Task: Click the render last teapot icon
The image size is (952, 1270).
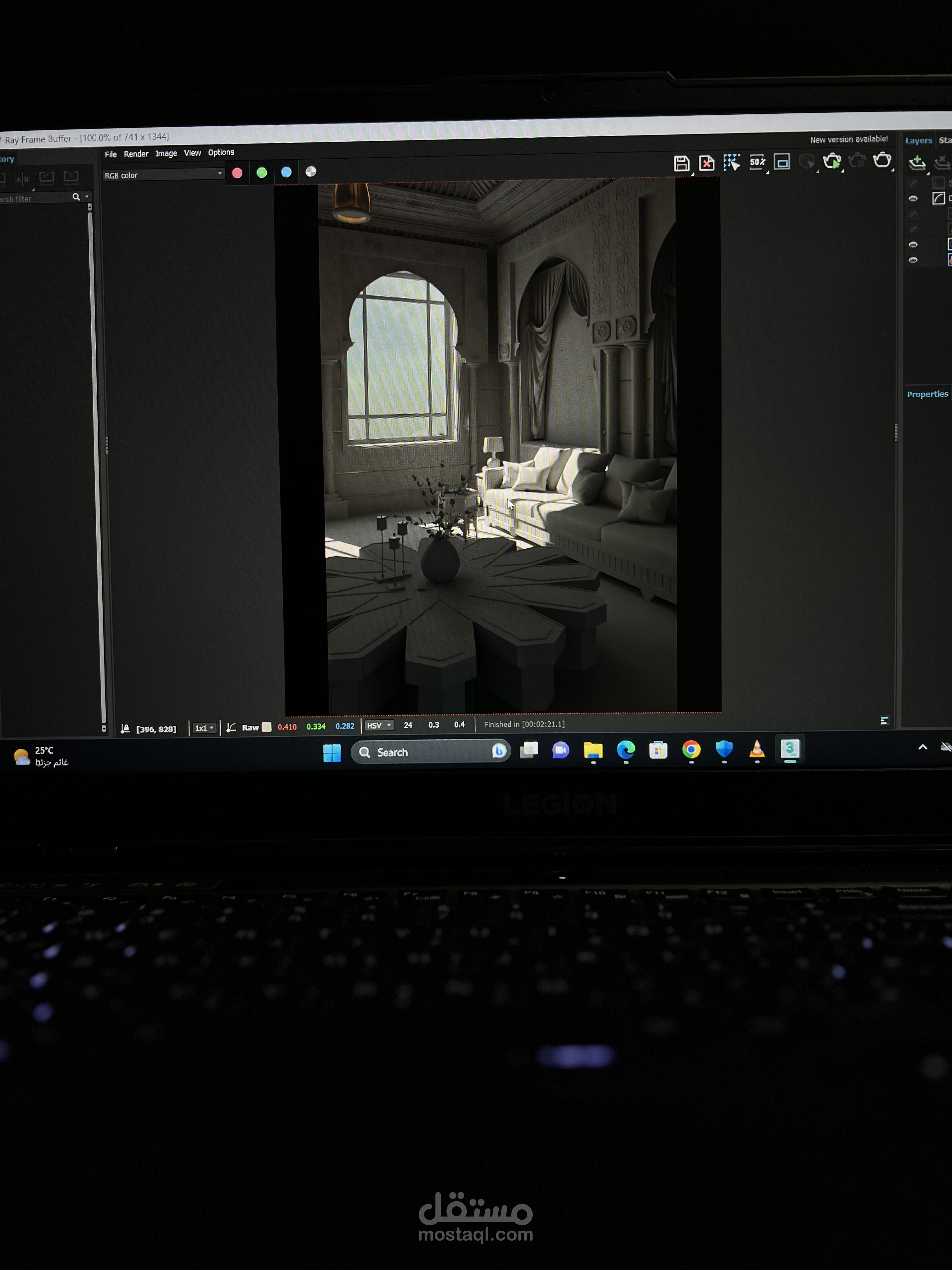Action: coord(882,160)
